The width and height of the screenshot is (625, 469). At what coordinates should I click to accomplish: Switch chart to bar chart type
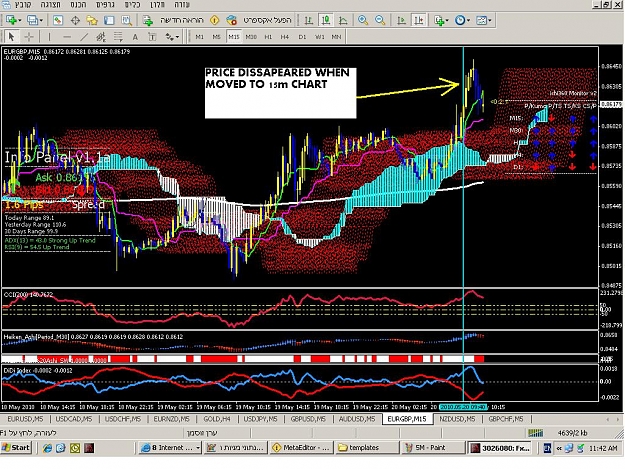[x=309, y=20]
